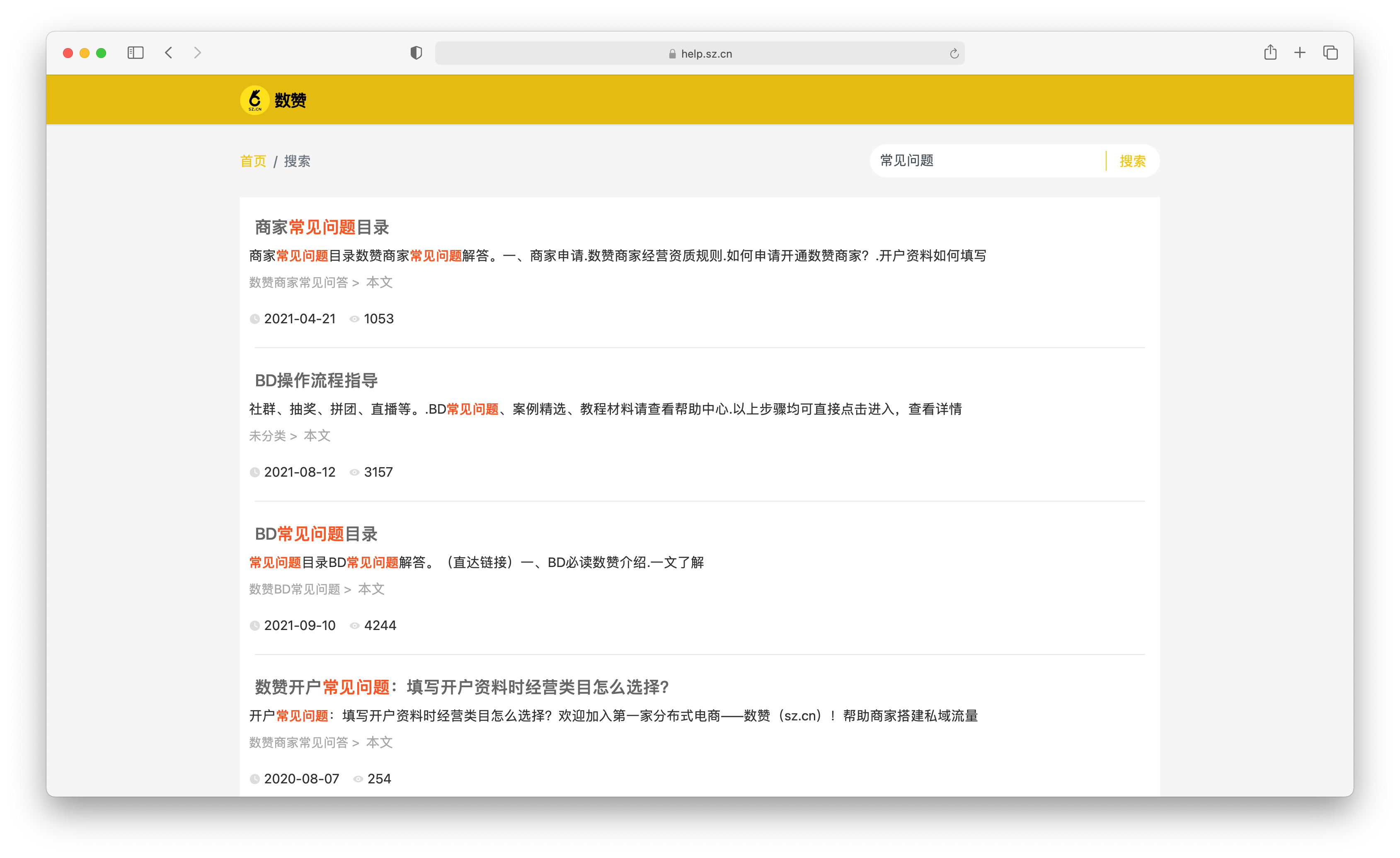Viewport: 1400px width, 858px height.
Task: Open the 未分类 category link
Action: click(268, 436)
